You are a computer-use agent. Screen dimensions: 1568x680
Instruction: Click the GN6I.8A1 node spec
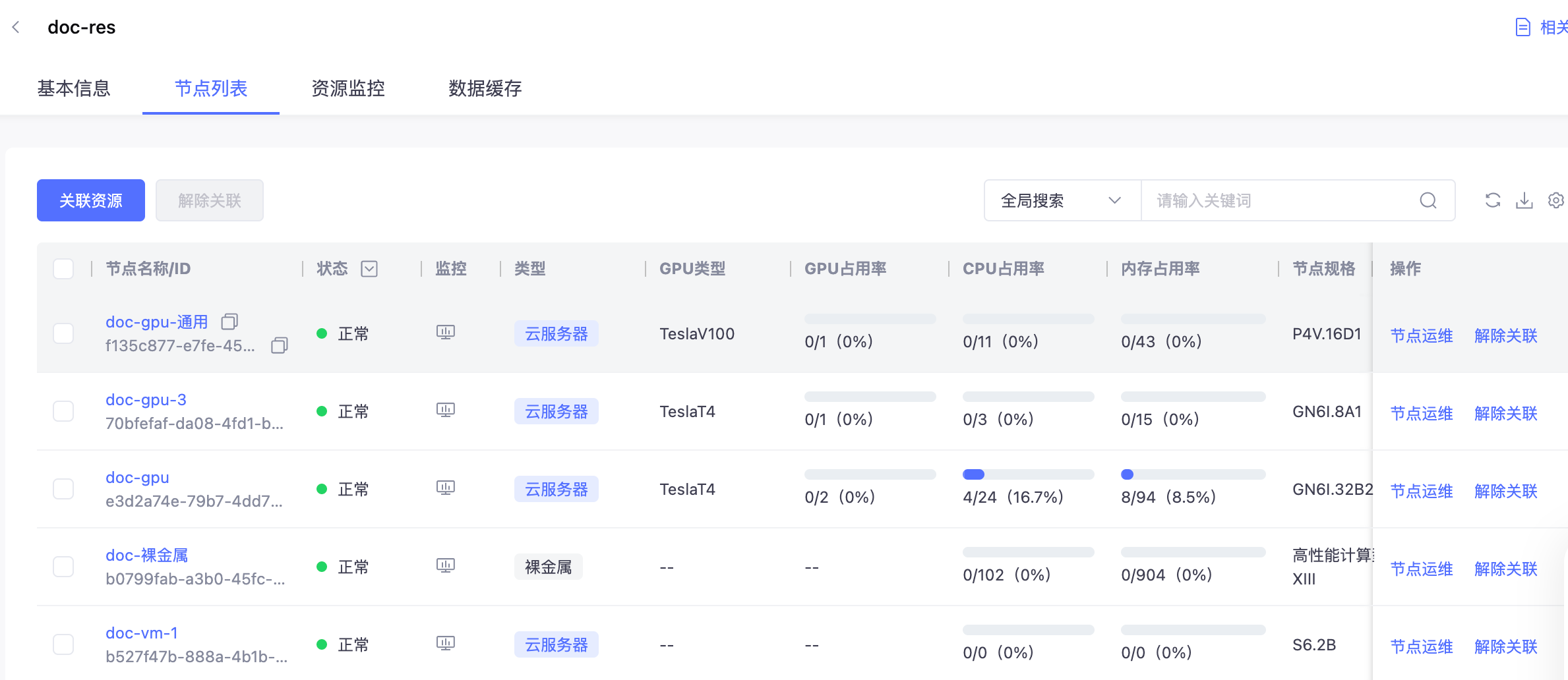(1327, 411)
